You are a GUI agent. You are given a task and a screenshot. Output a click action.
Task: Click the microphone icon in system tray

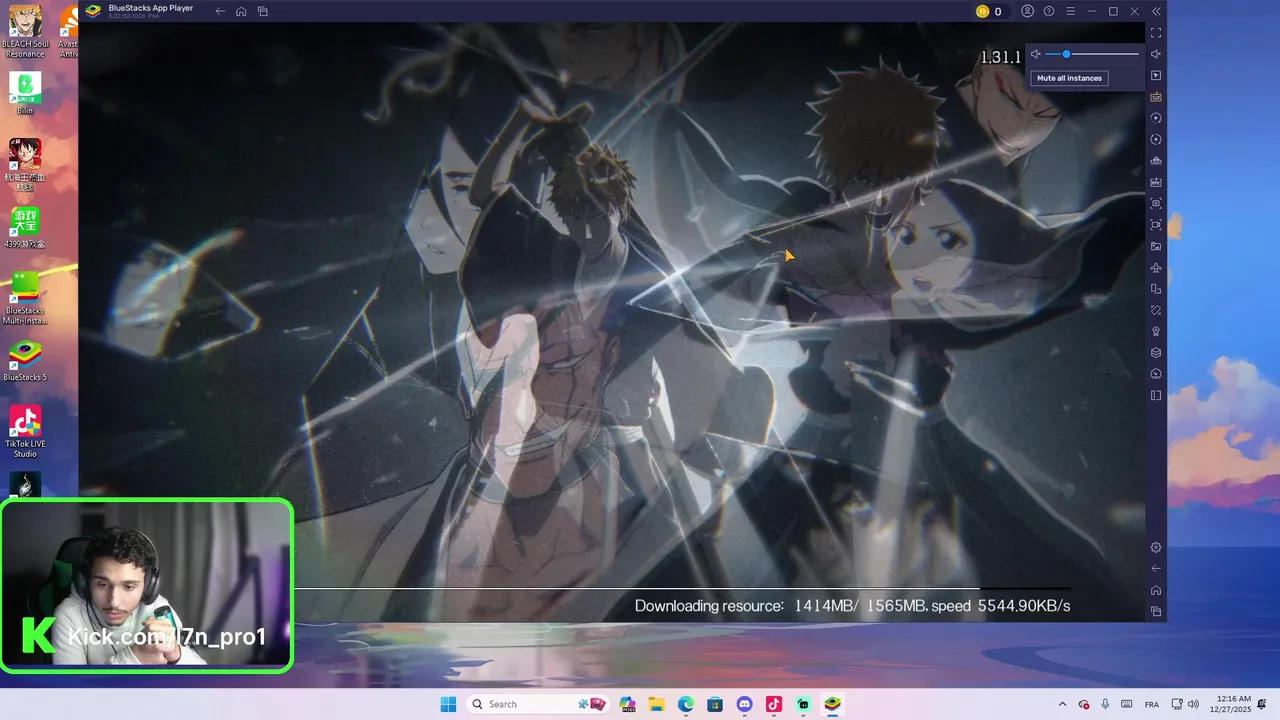tap(1105, 704)
